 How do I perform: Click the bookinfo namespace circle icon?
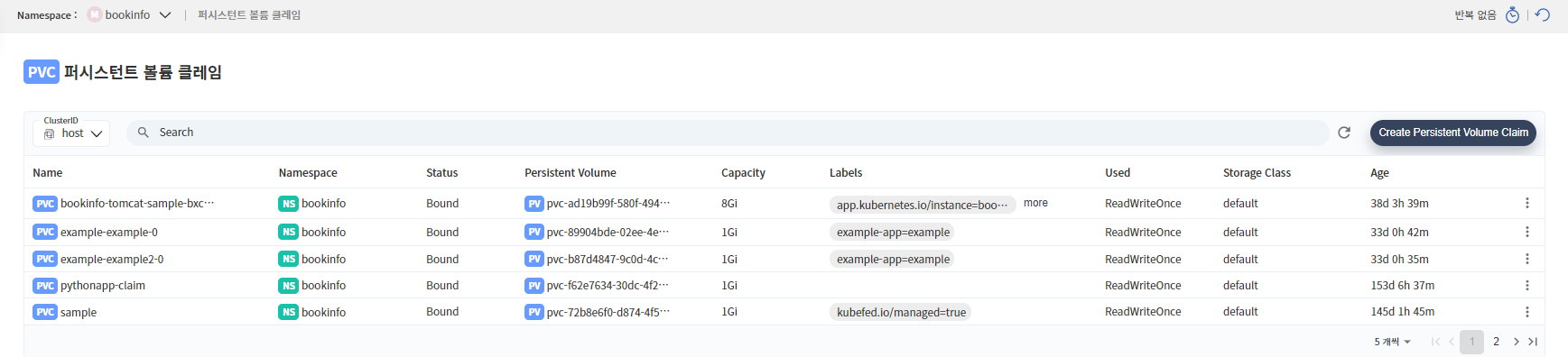pyautogui.click(x=95, y=14)
